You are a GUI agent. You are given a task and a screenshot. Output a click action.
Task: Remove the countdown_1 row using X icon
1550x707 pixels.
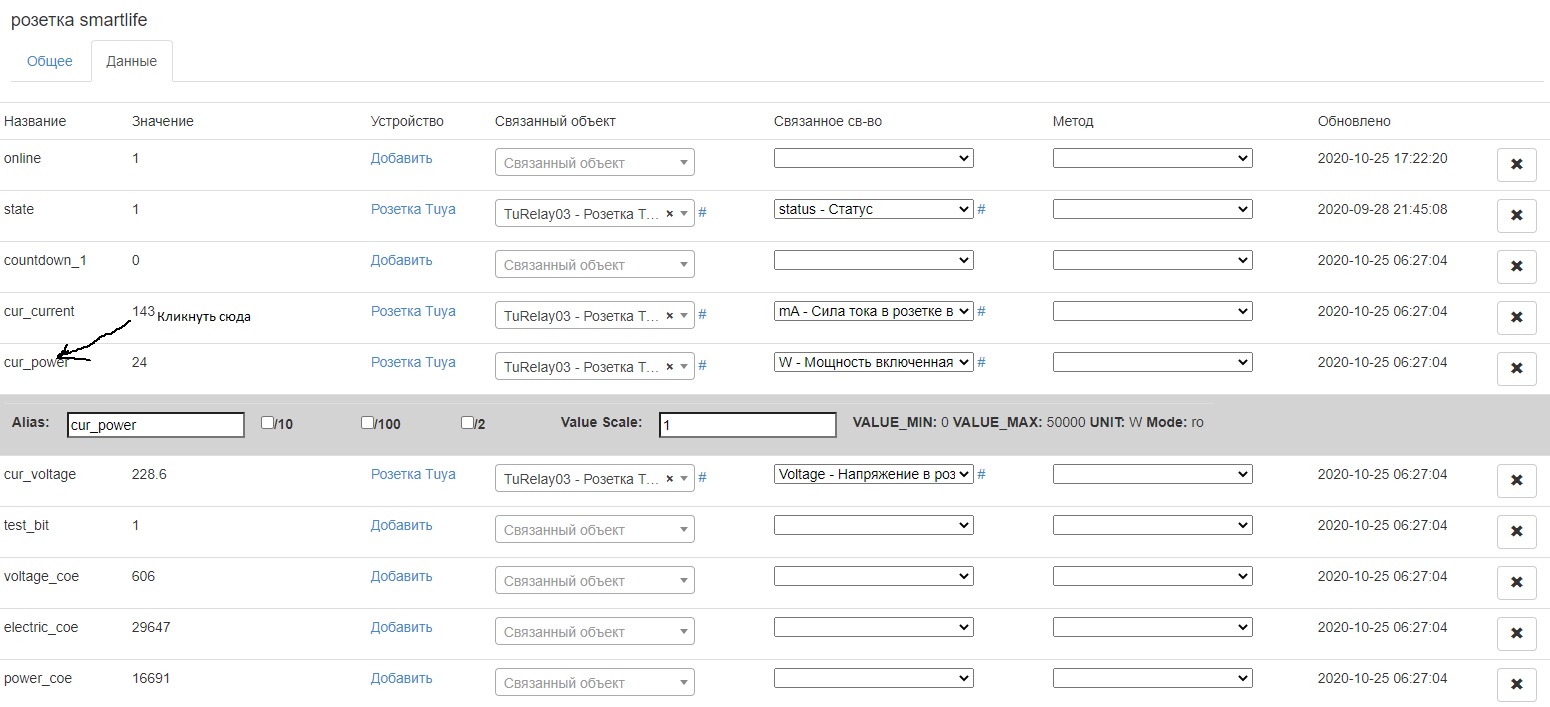tap(1516, 267)
